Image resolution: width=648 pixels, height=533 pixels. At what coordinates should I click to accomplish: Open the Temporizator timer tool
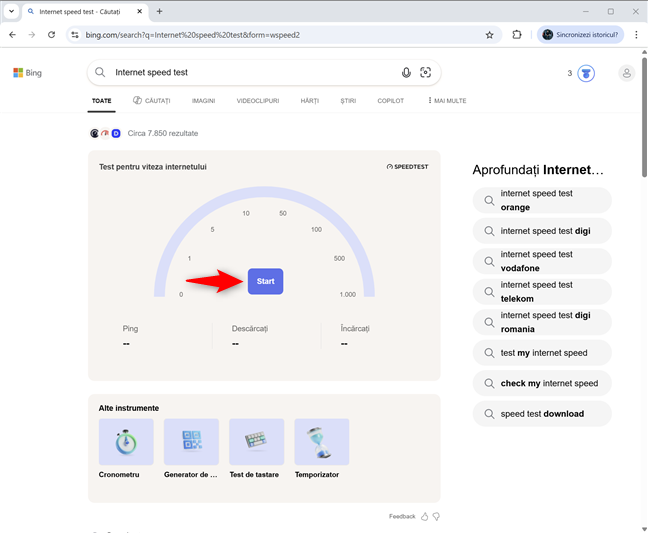point(322,442)
